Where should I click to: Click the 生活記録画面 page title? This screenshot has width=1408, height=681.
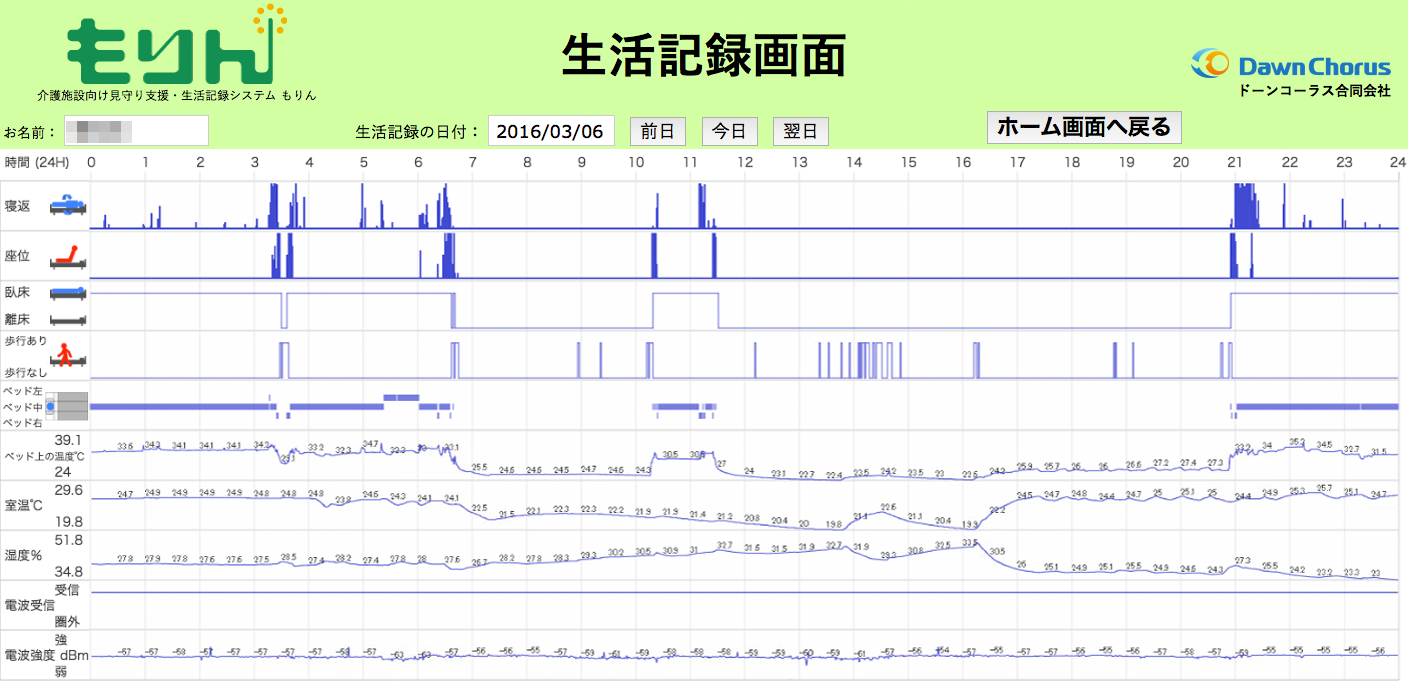point(704,55)
